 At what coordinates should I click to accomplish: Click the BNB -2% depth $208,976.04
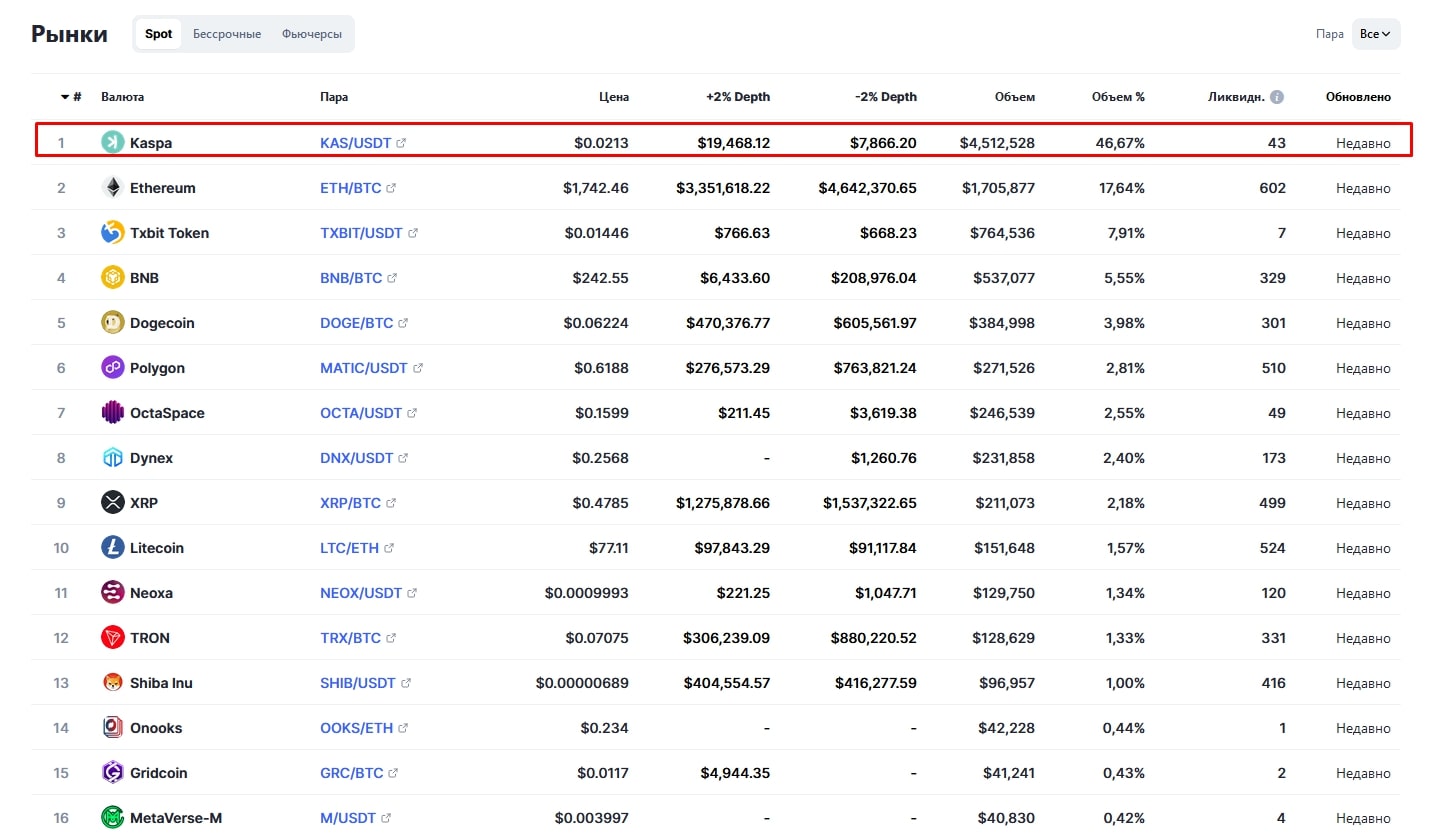tap(874, 278)
